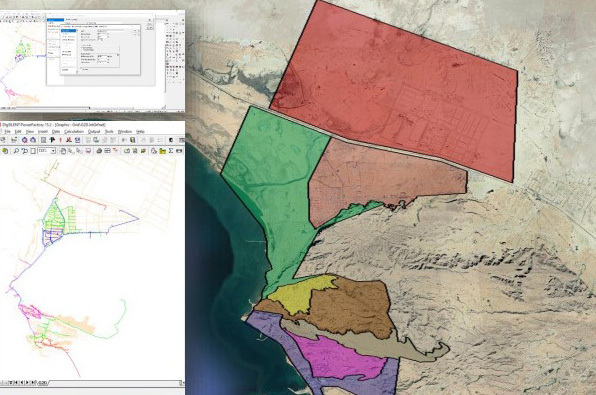596x395 pixels.
Task: Click the grey grid icon in the main toolbar
Action: [x=43, y=140]
